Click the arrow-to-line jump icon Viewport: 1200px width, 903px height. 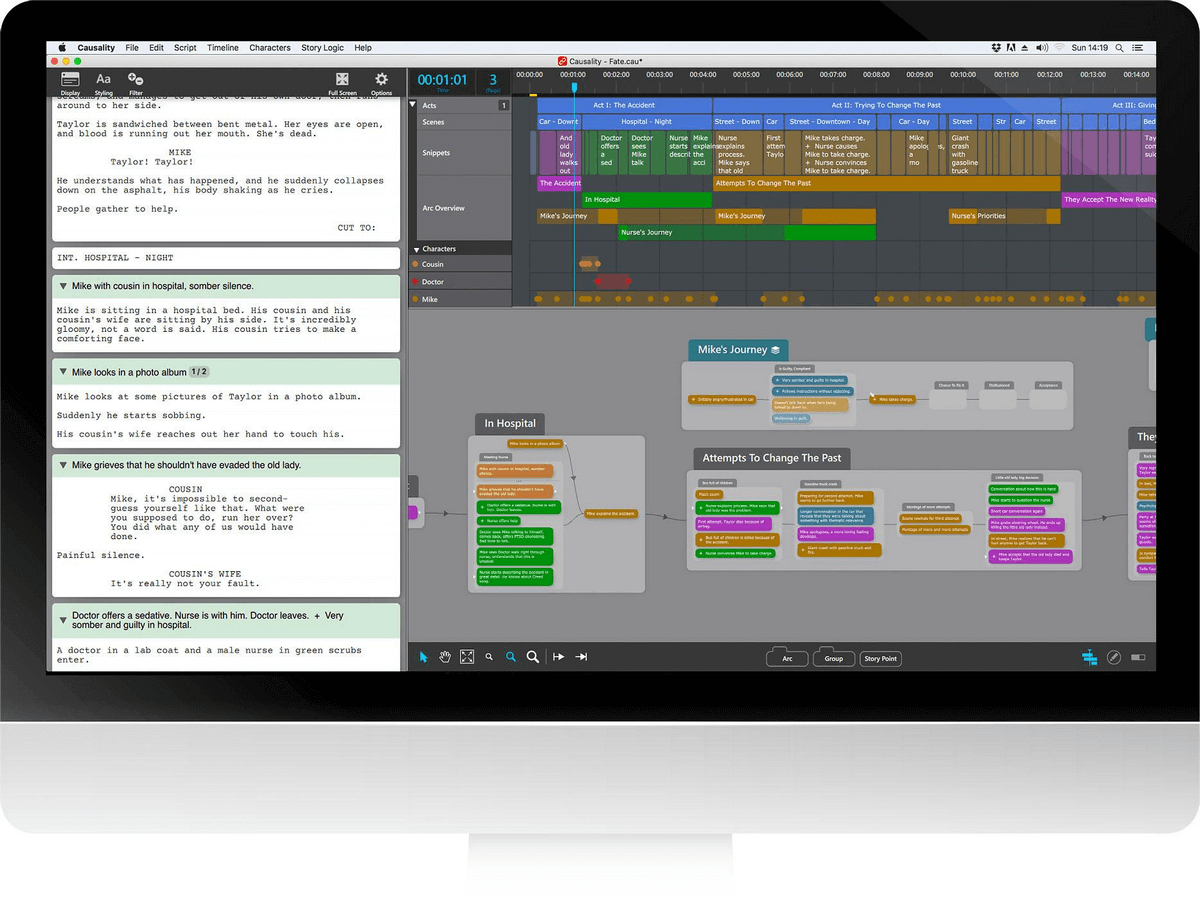coord(582,657)
